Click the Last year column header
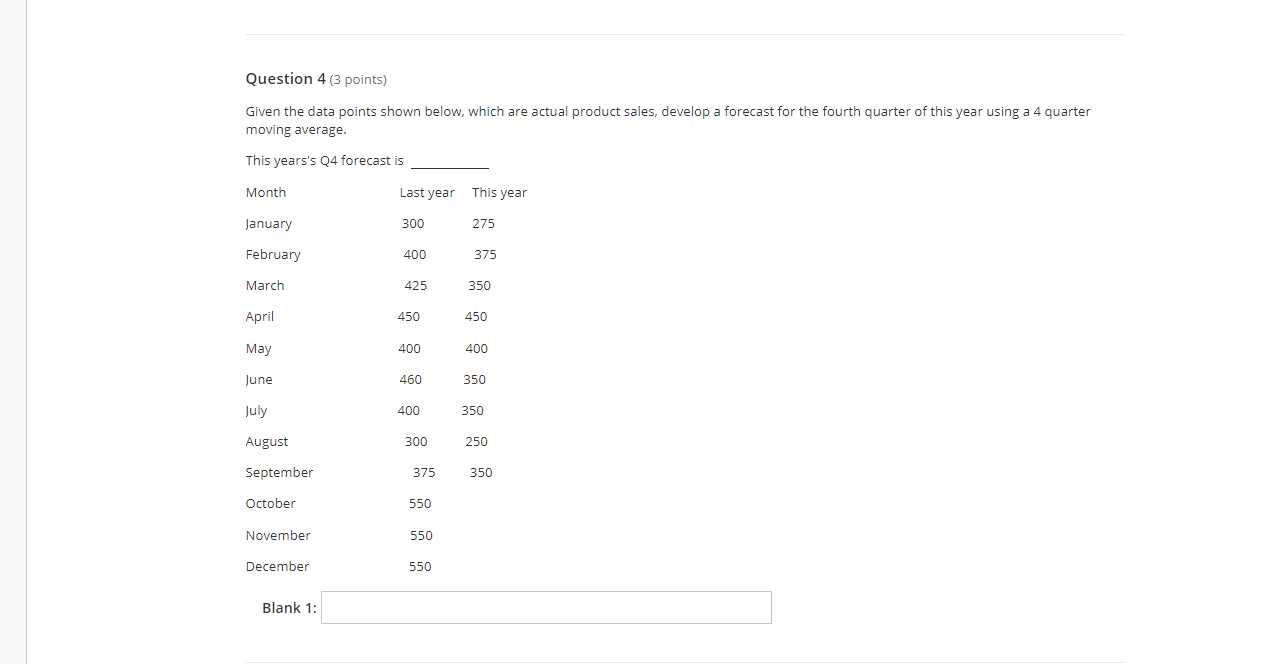The width and height of the screenshot is (1264, 664). click(x=427, y=192)
